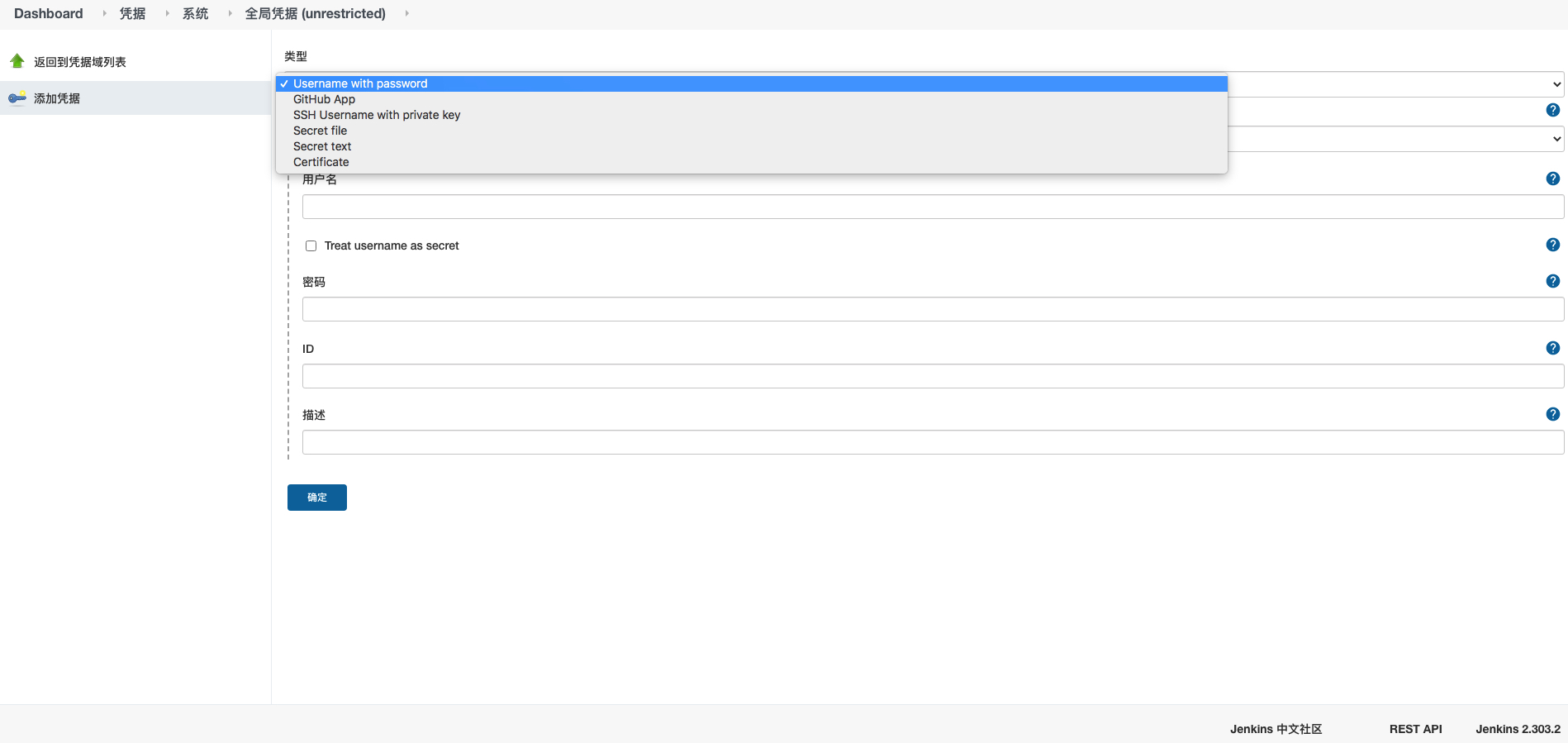This screenshot has width=1568, height=743.
Task: Expand 全局凭据 breadcrumb arrow
Action: click(x=407, y=13)
